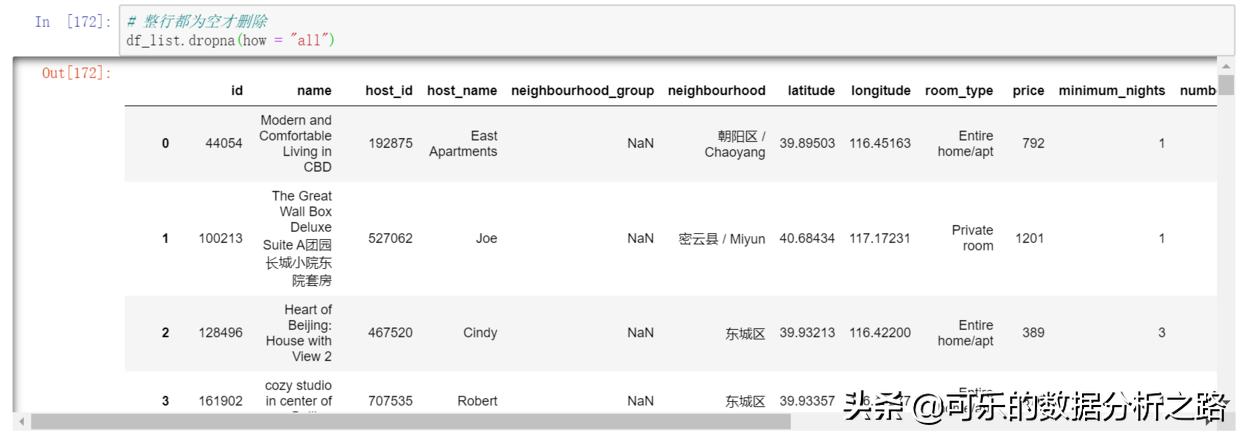Click the 'longitude' column header
Viewport: 1240px width, 436px height.
(x=881, y=90)
